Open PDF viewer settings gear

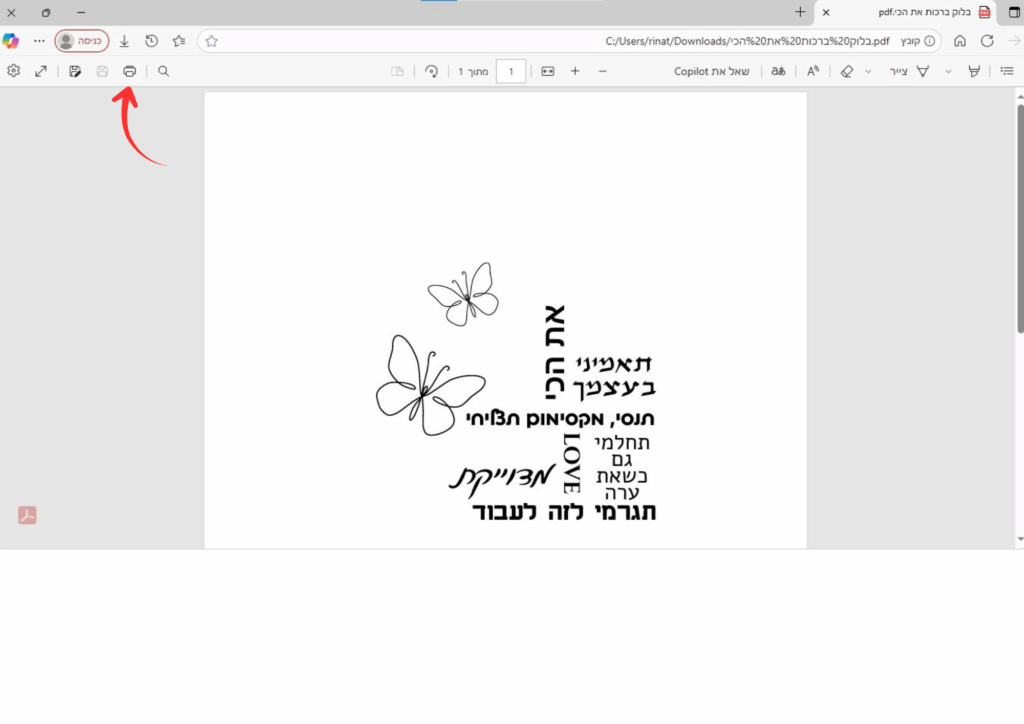coord(13,71)
